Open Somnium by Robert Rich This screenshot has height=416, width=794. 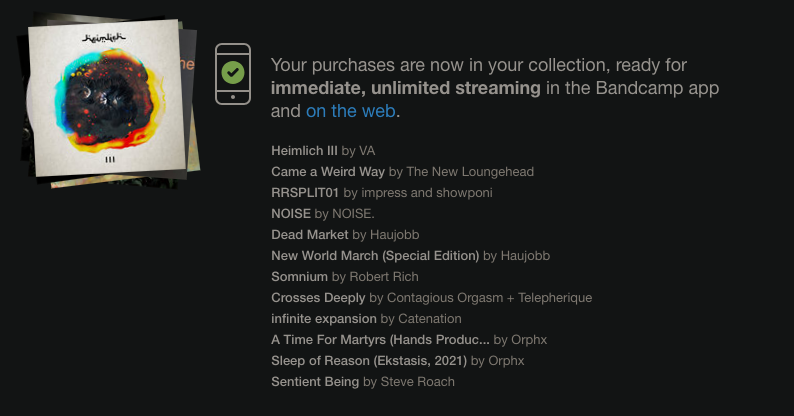[x=300, y=276]
